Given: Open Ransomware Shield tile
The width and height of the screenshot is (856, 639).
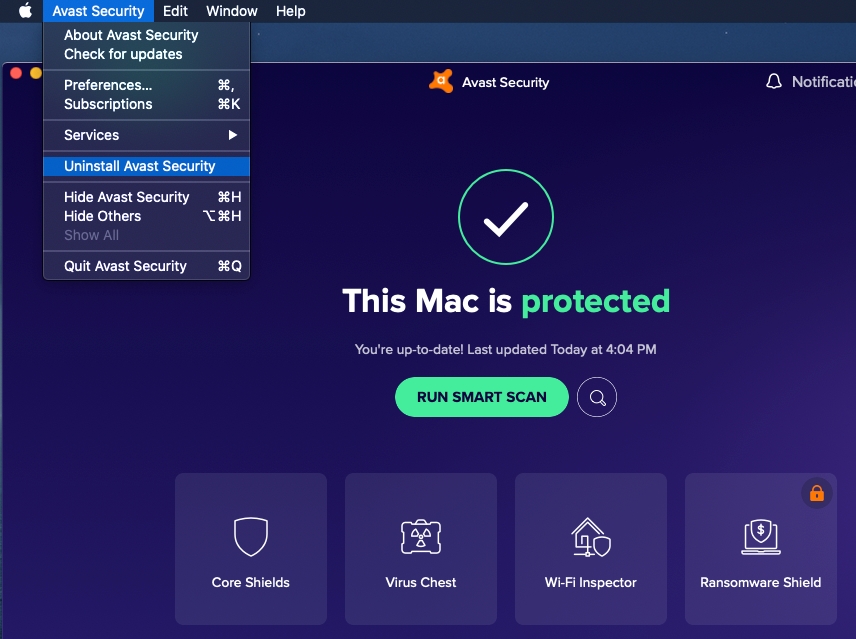Looking at the screenshot, I should pyautogui.click(x=760, y=548).
